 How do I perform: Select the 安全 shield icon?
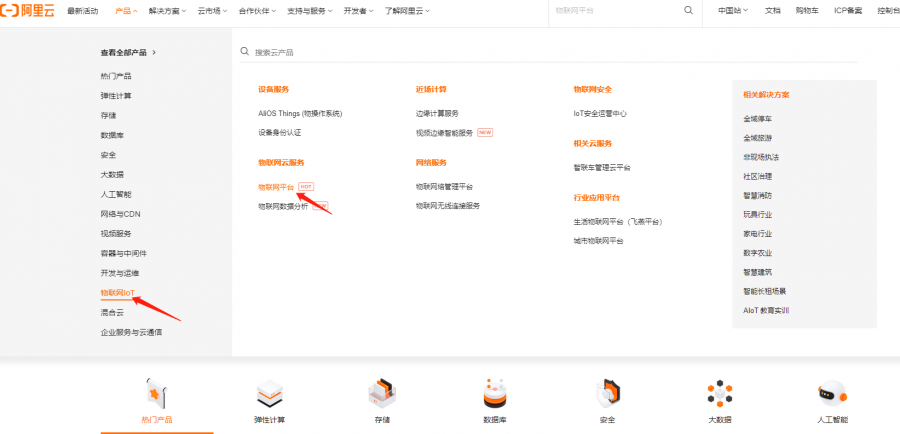pos(607,394)
